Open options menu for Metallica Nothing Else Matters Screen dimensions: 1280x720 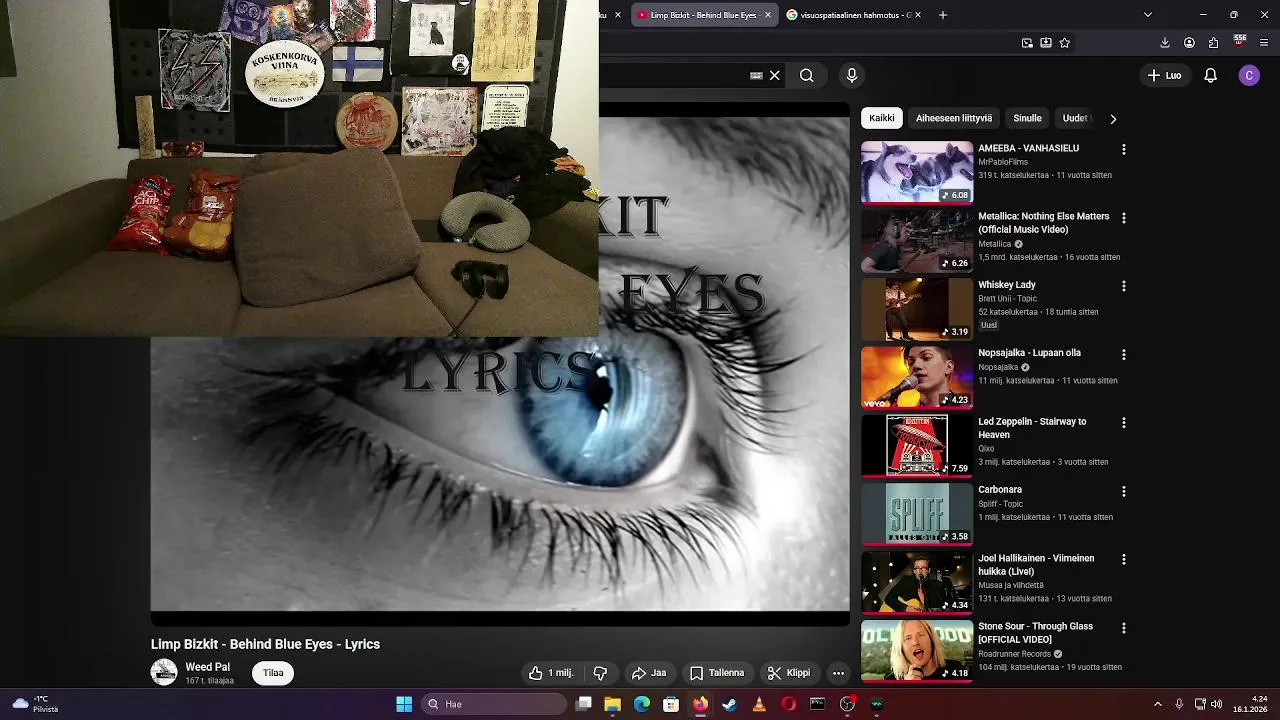[x=1123, y=218]
